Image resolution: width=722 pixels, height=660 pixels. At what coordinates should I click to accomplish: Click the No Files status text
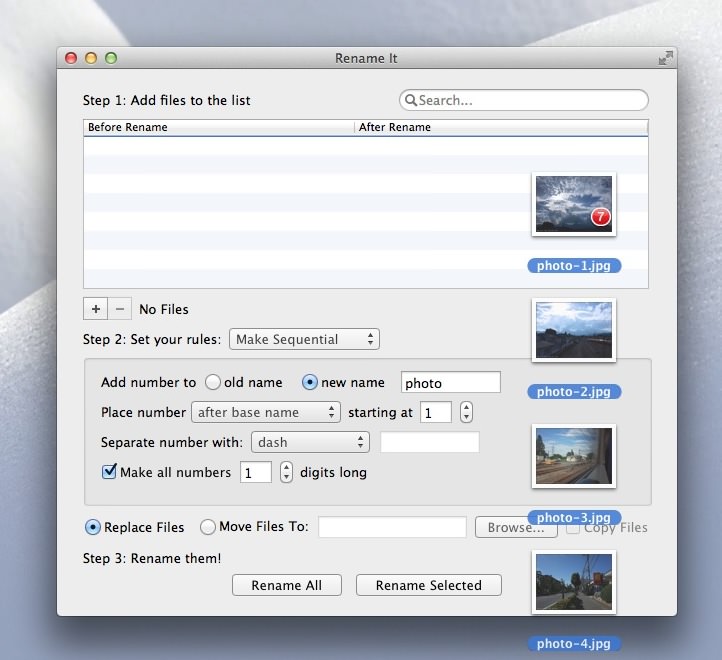(x=164, y=309)
